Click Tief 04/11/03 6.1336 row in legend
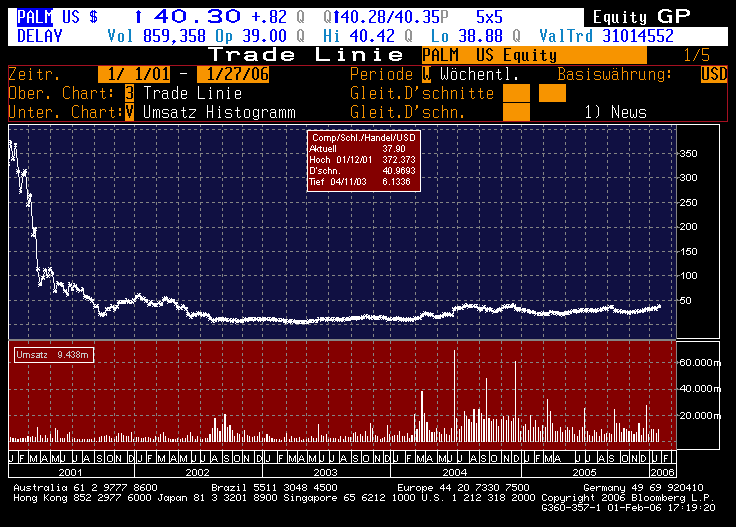736x527 pixels. (x=360, y=182)
